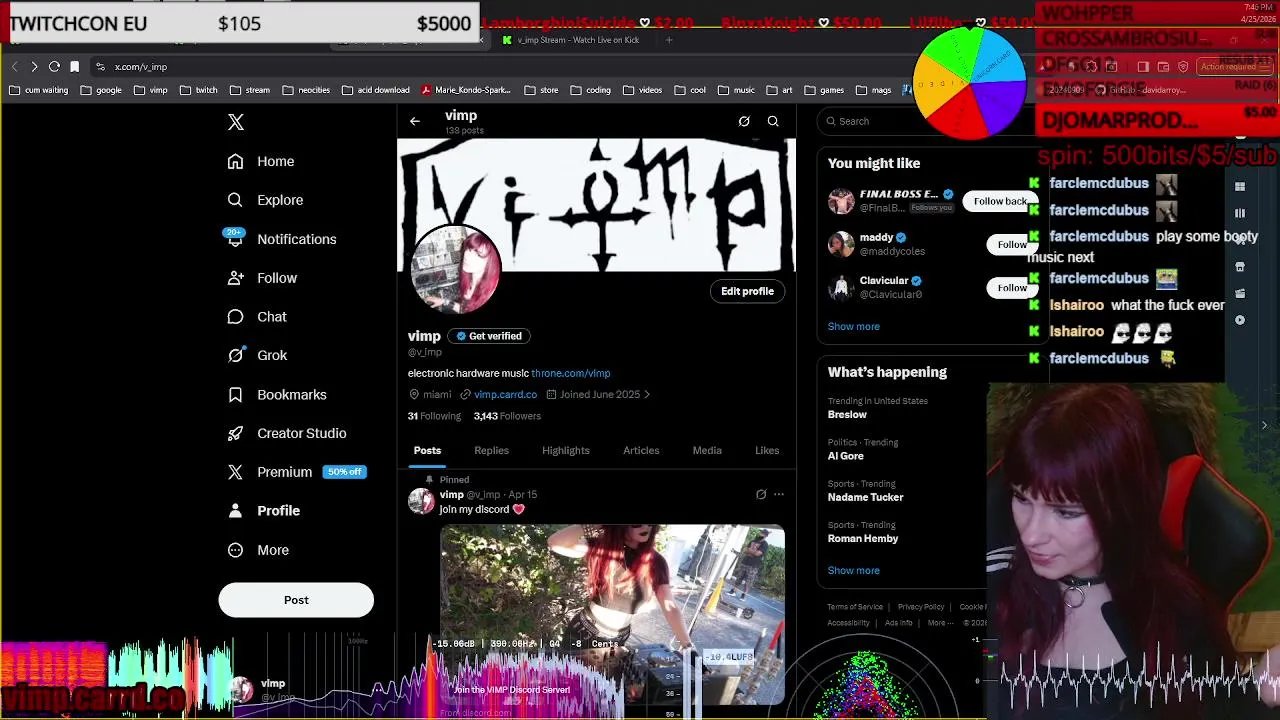Click the browser back navigation arrow
1280x720 pixels.
coord(14,67)
